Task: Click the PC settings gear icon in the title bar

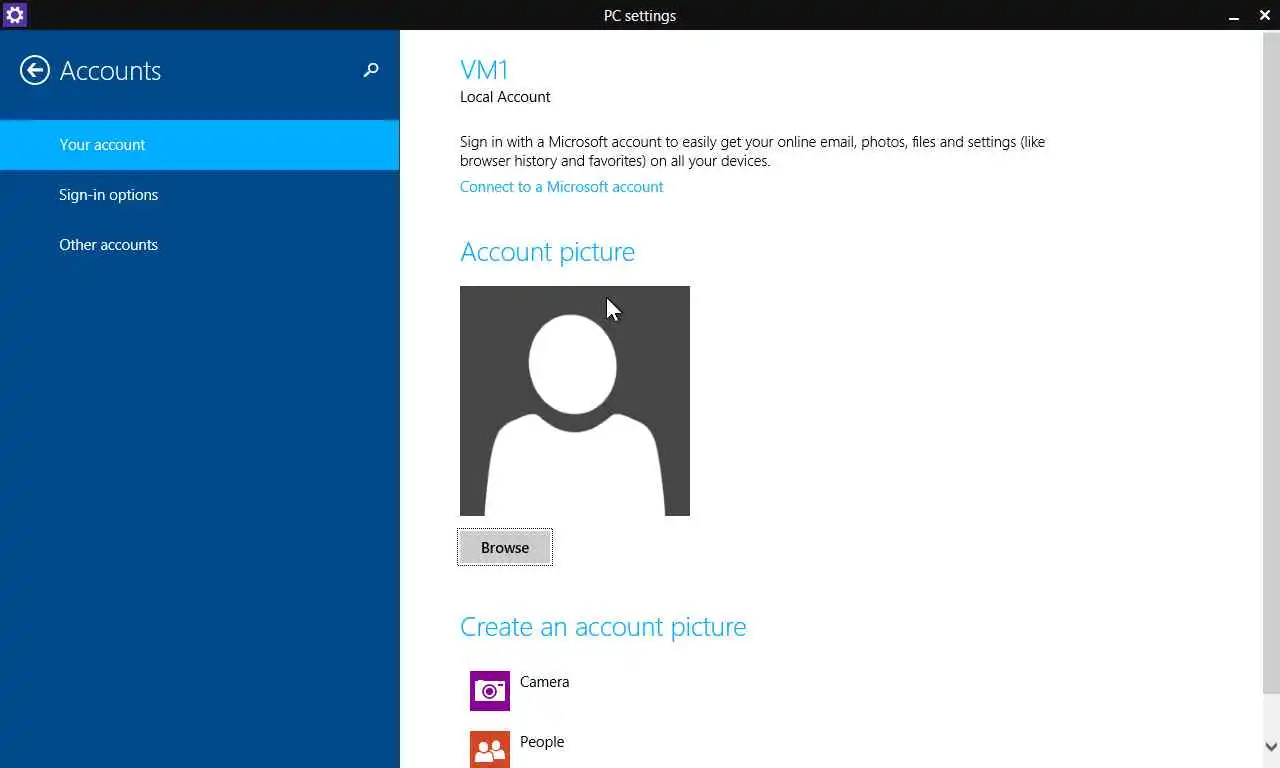Action: click(x=15, y=15)
